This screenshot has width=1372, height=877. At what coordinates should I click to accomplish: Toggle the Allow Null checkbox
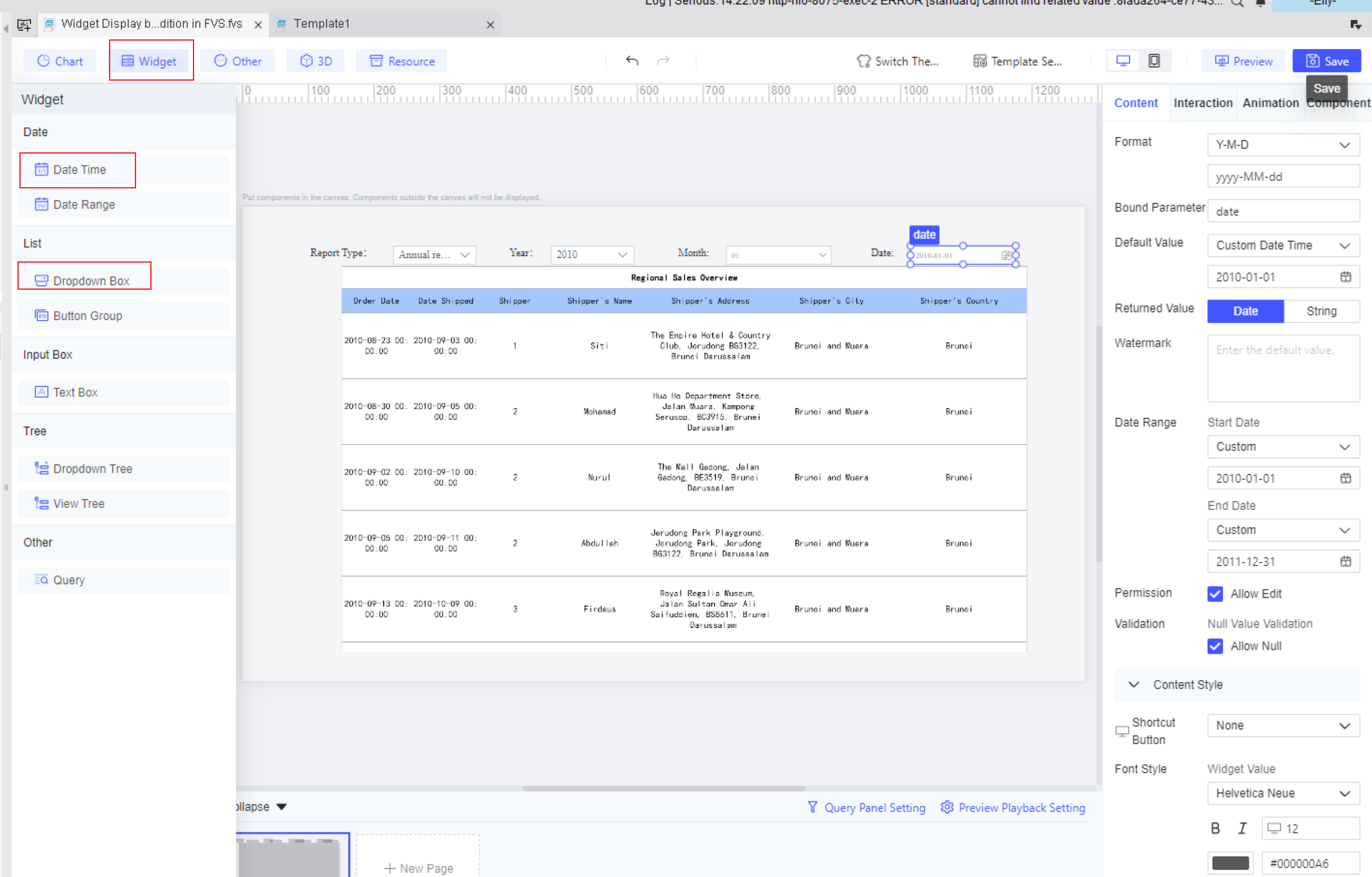tap(1215, 646)
